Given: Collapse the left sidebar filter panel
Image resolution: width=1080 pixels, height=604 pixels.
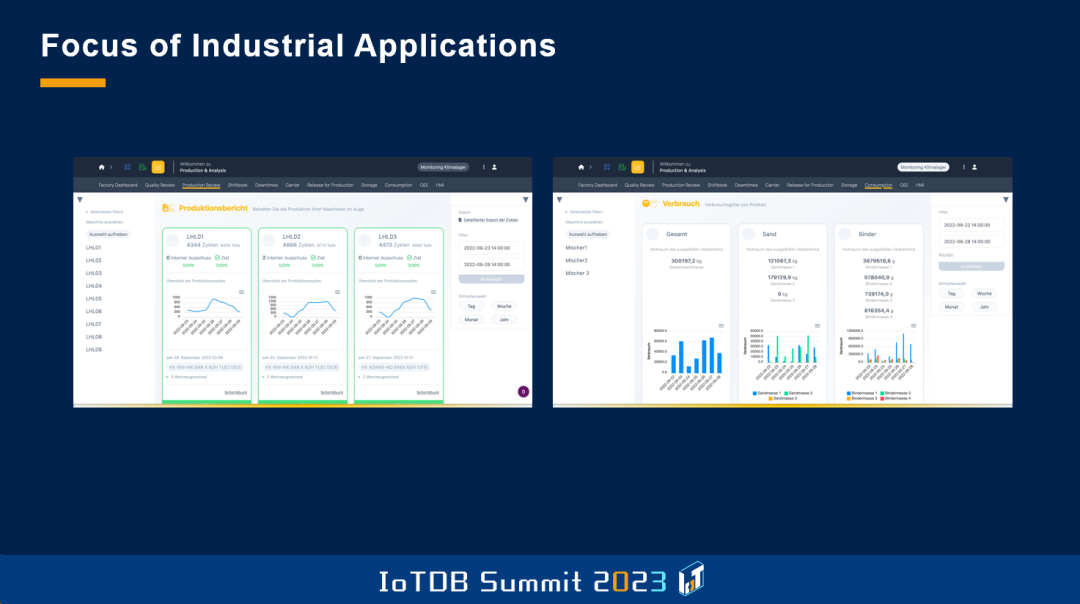Looking at the screenshot, I should pos(81,199).
